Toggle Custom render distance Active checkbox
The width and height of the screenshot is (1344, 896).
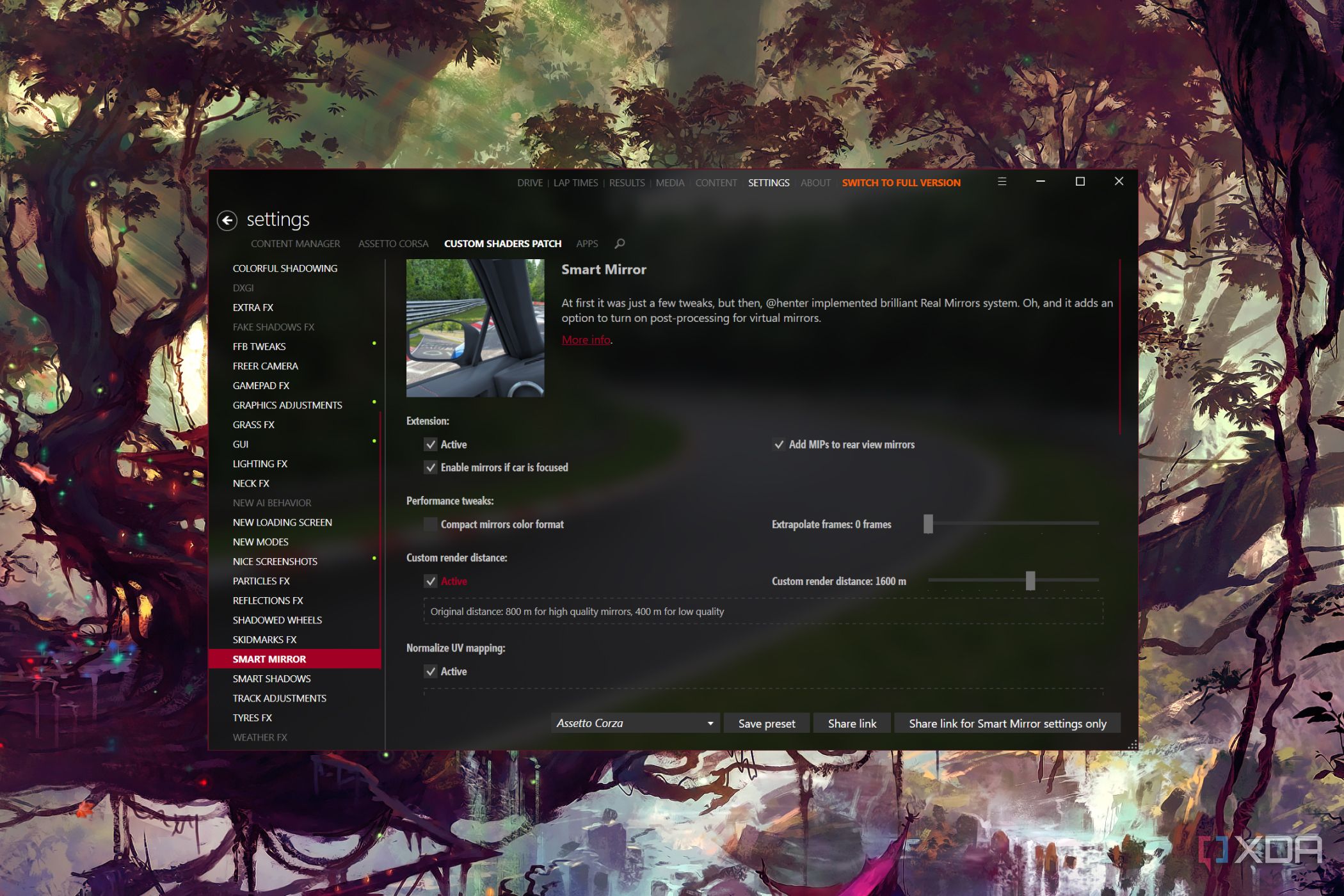[431, 581]
